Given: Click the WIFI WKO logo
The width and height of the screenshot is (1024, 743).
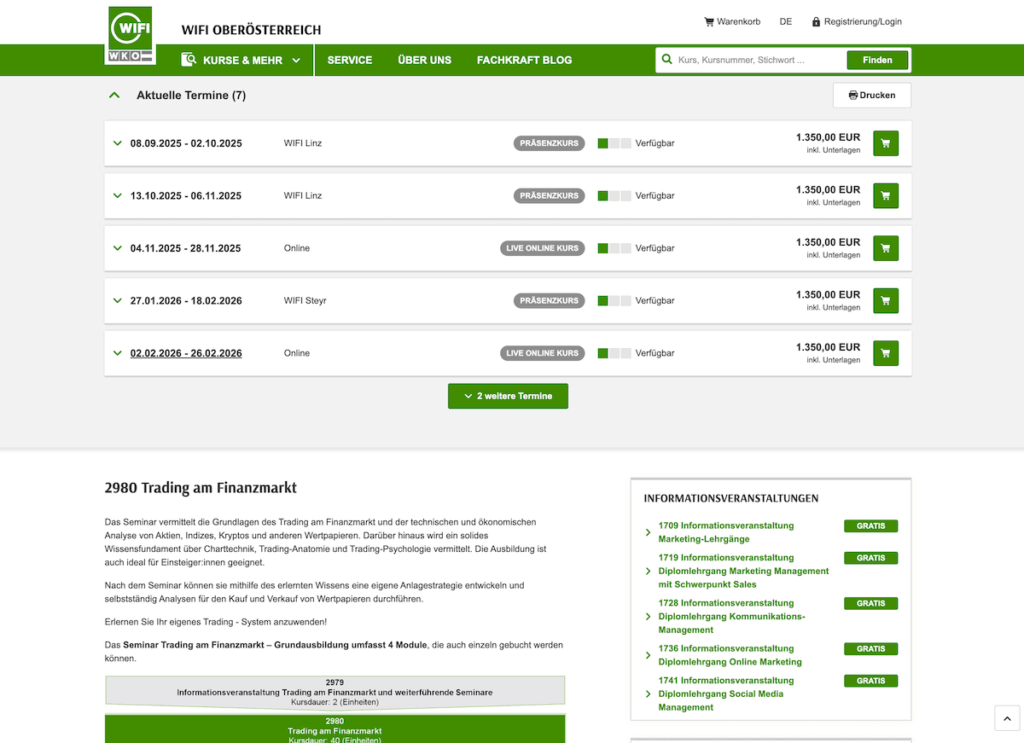Looking at the screenshot, I should [x=130, y=36].
